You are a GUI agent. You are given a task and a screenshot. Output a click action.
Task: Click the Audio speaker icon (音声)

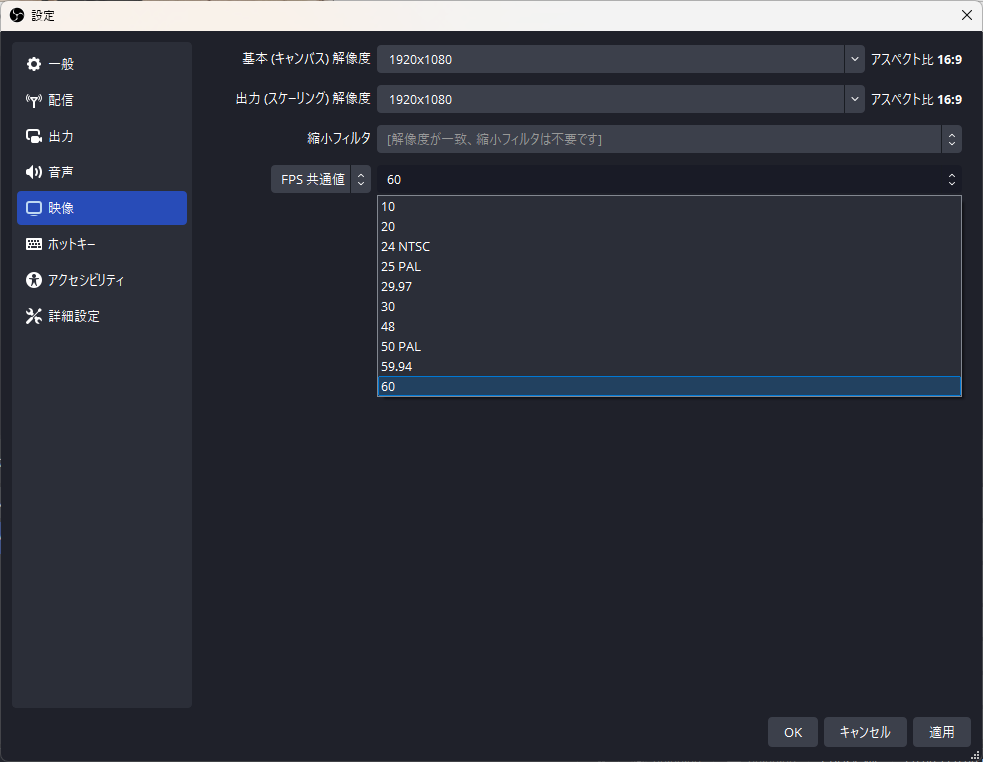[x=34, y=172]
